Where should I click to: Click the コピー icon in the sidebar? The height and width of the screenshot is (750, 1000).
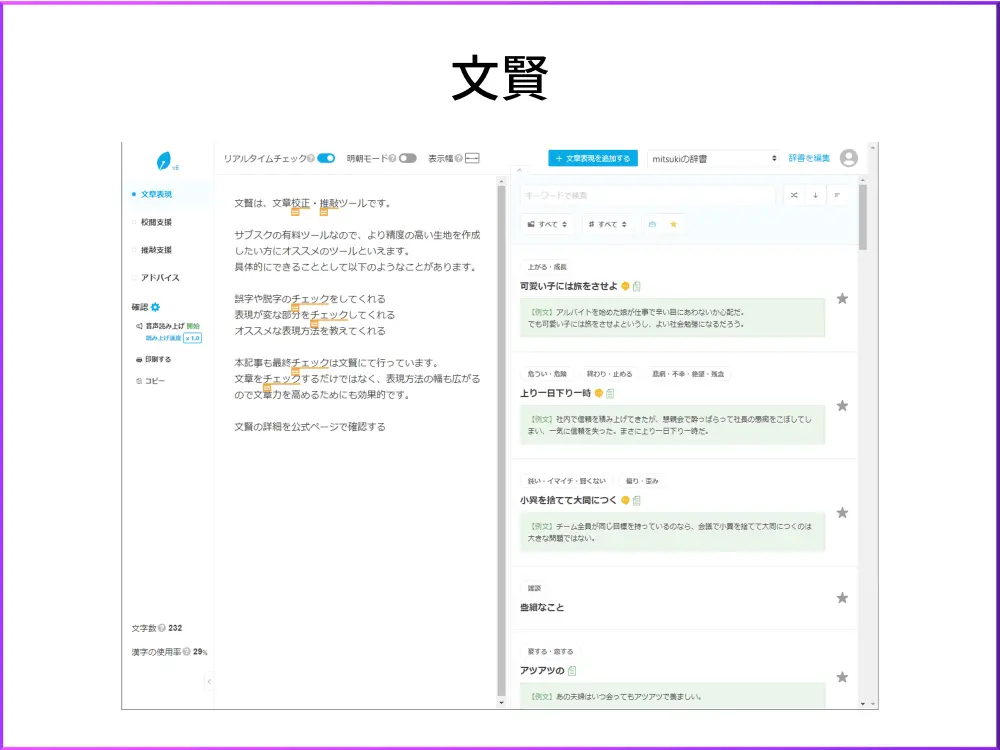[x=139, y=381]
